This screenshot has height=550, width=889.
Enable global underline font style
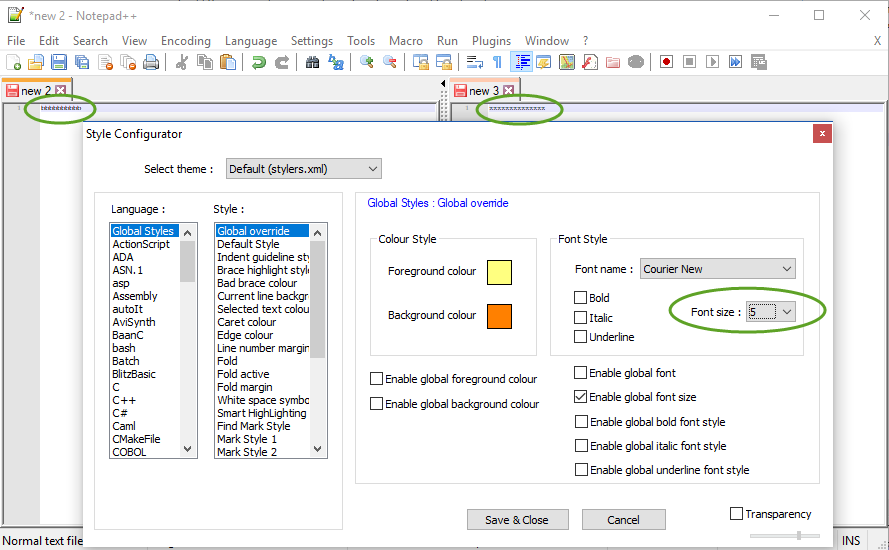pos(581,470)
